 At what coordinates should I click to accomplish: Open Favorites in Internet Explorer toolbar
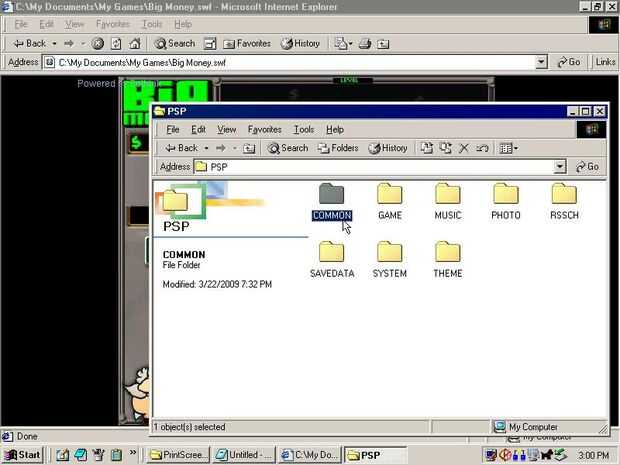click(x=247, y=43)
